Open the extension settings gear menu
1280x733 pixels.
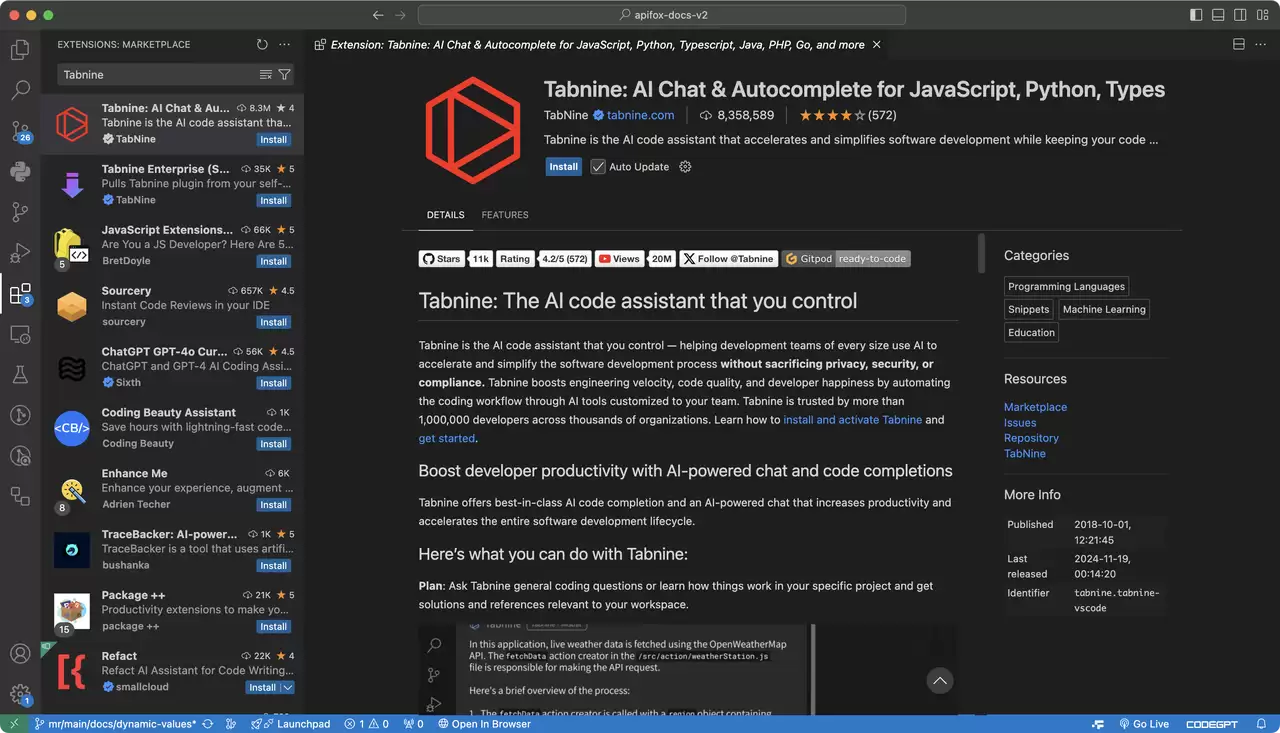click(x=685, y=167)
